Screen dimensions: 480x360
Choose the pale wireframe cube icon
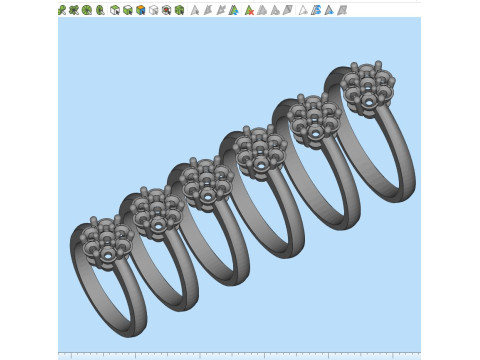coord(153,10)
